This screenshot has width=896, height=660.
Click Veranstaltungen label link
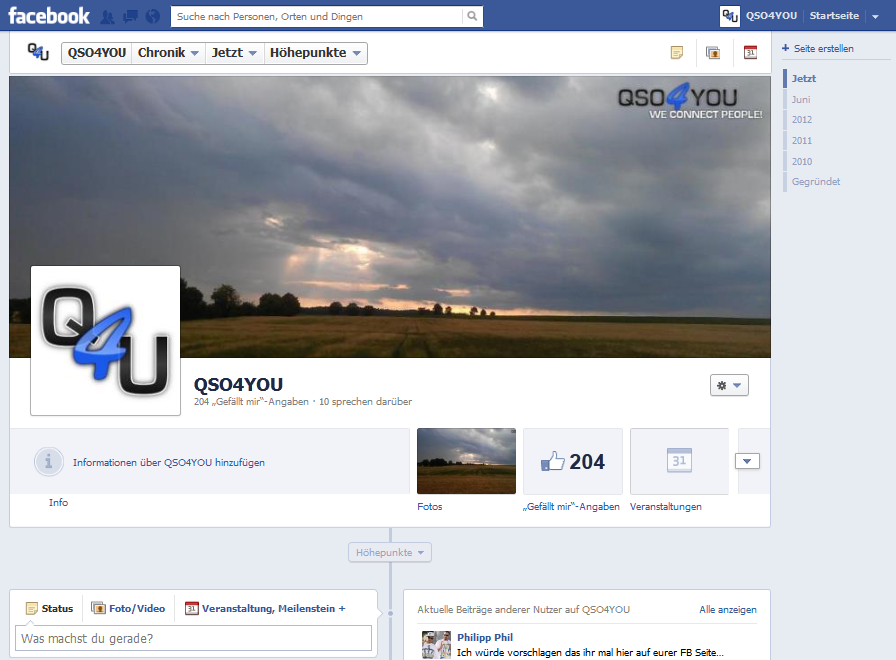coord(666,506)
